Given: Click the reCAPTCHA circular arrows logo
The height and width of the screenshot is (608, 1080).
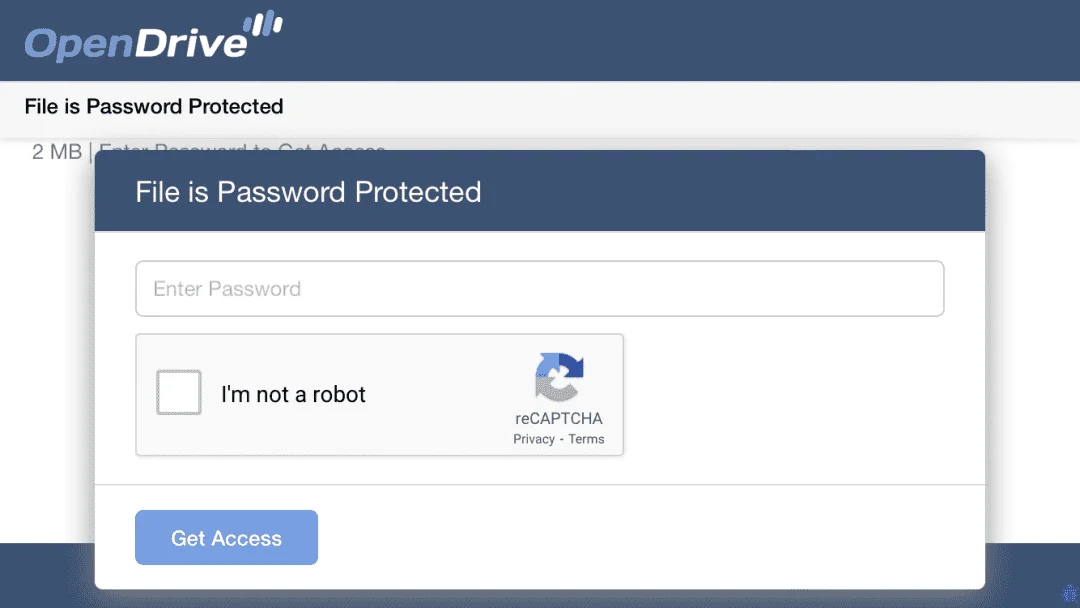Looking at the screenshot, I should [x=559, y=377].
